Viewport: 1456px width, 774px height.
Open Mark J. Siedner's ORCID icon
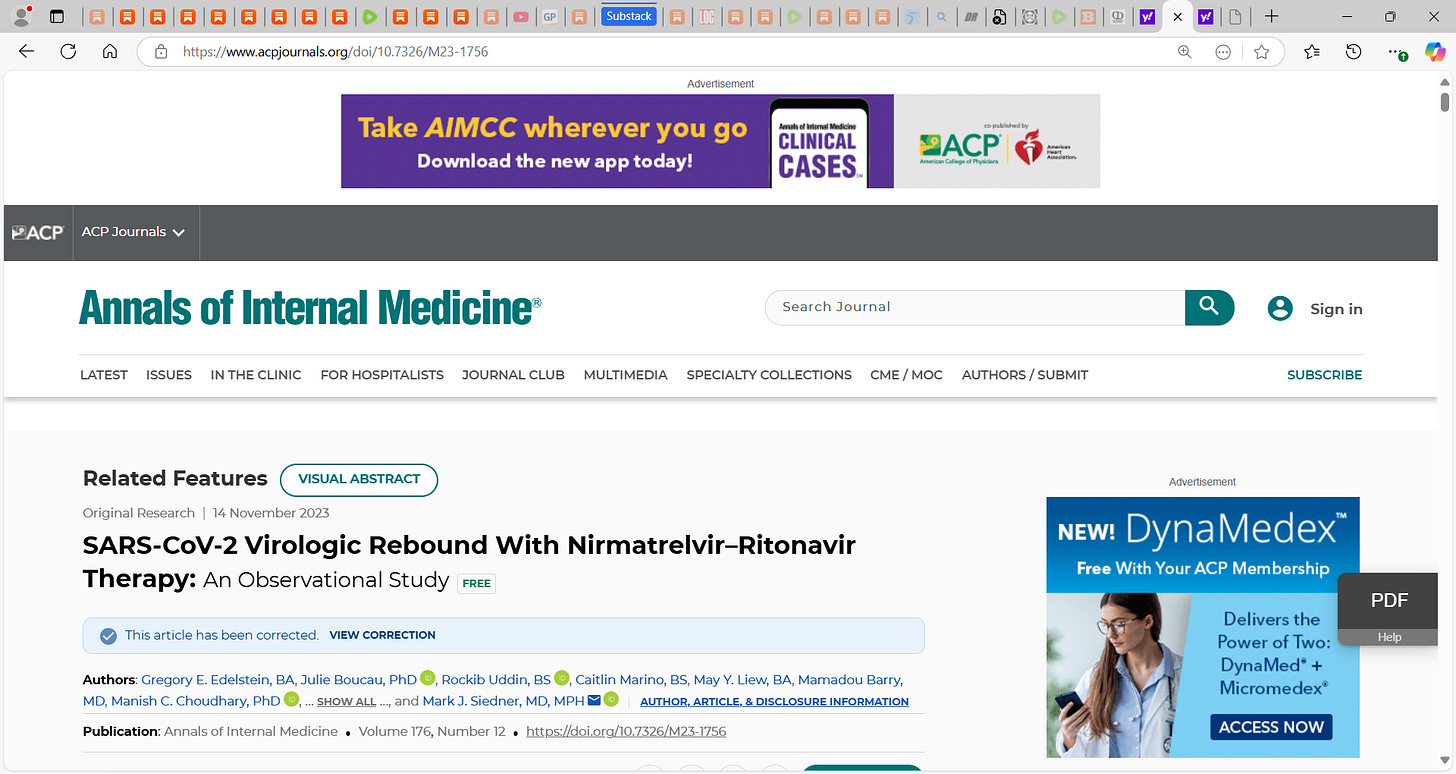pyautogui.click(x=611, y=699)
